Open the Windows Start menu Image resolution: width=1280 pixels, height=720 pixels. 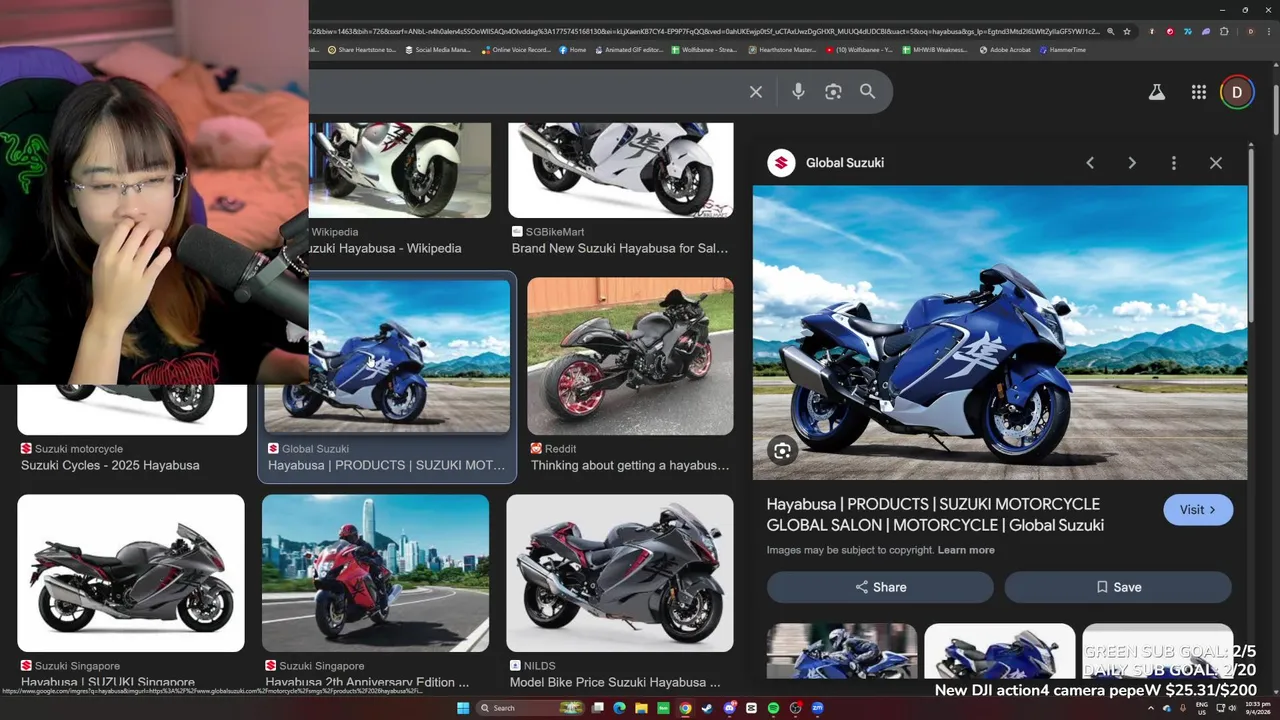pyautogui.click(x=463, y=708)
